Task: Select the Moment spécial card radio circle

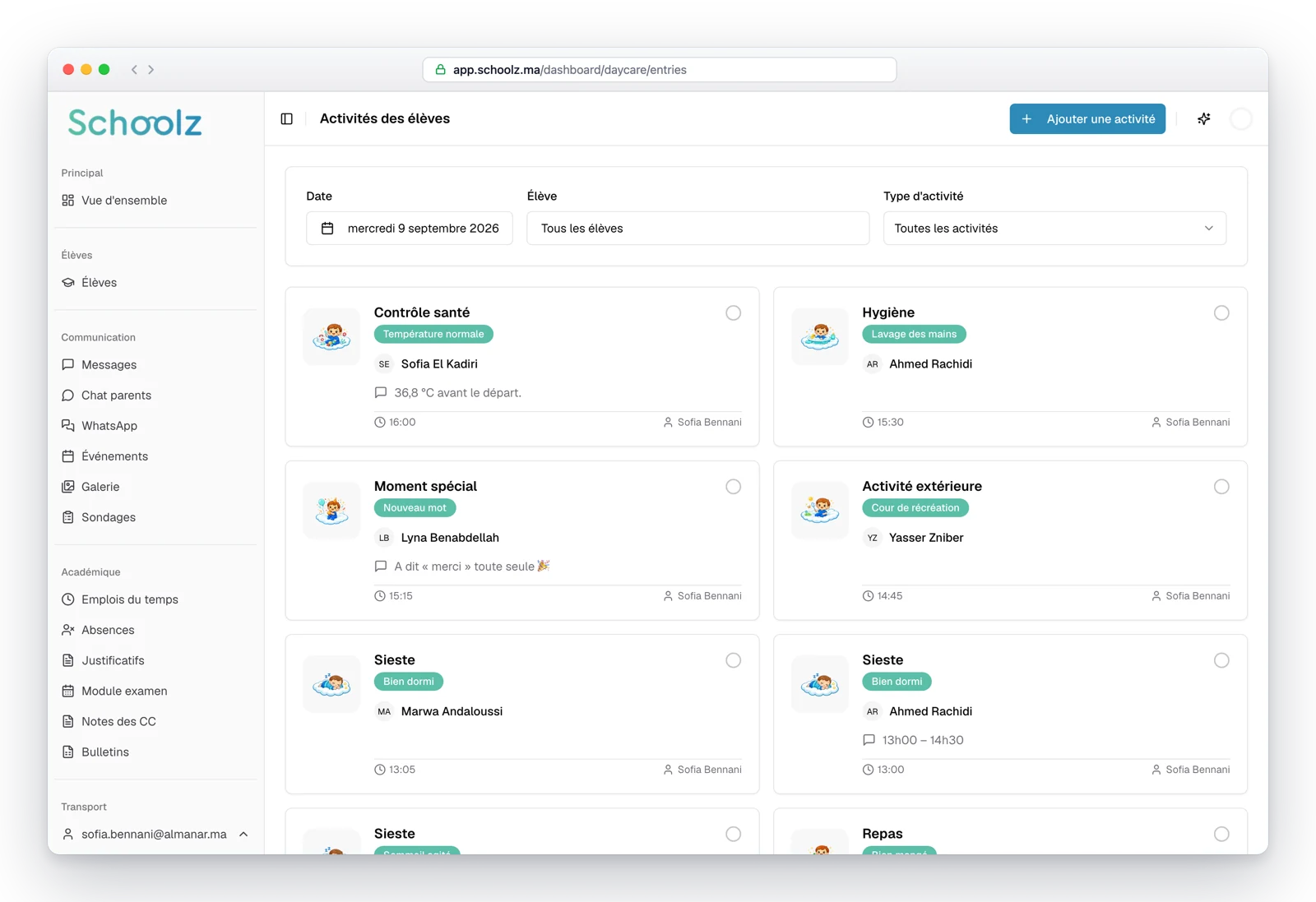Action: (733, 487)
